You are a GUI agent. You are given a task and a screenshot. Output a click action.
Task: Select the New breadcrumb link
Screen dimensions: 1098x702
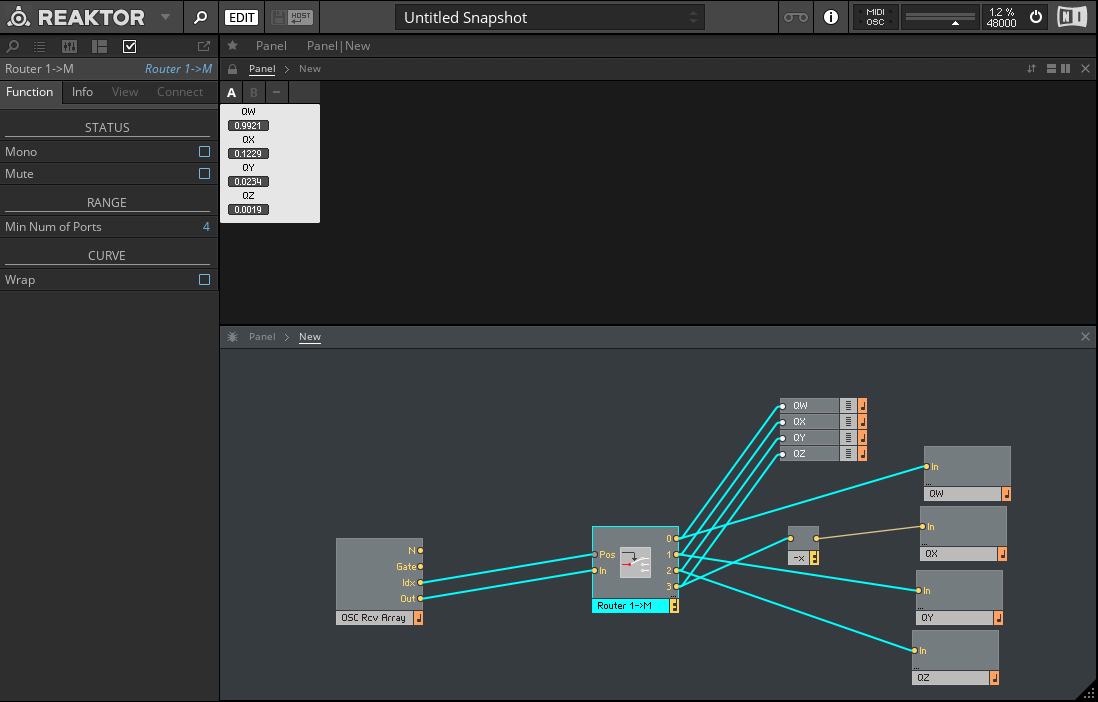pos(309,337)
